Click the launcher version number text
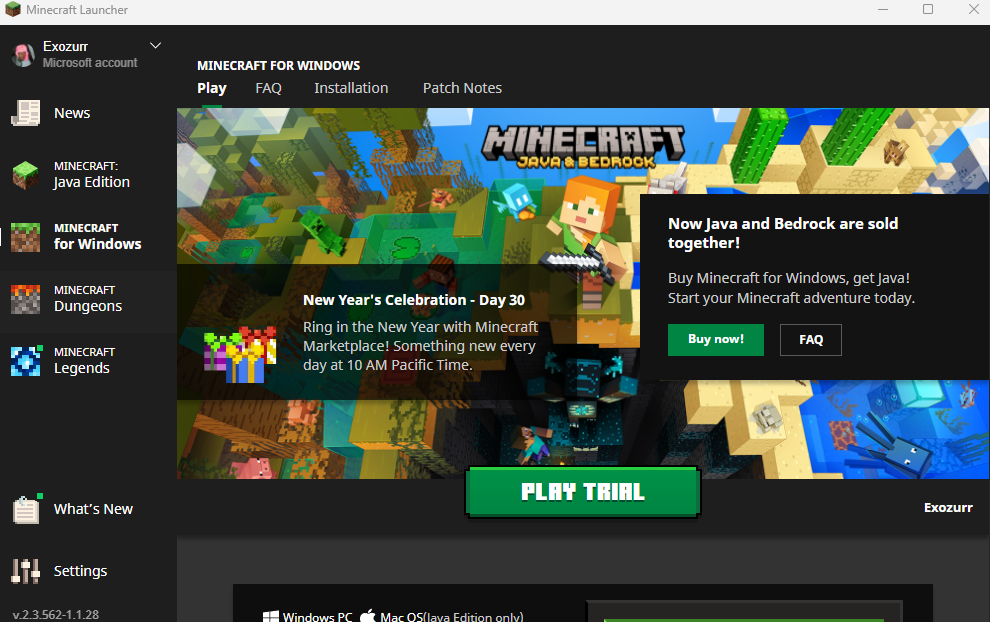The image size is (990, 622). click(x=56, y=614)
